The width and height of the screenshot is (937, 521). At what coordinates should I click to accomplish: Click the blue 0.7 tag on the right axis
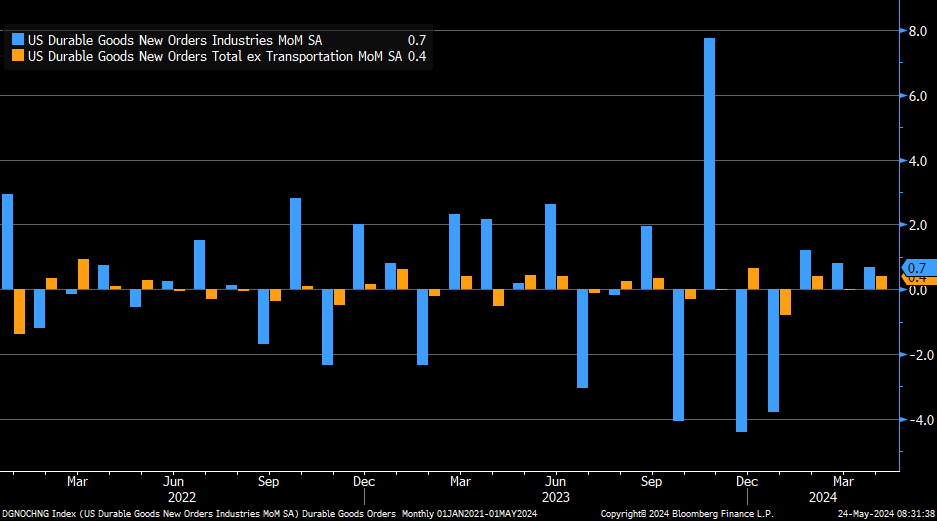click(x=917, y=267)
